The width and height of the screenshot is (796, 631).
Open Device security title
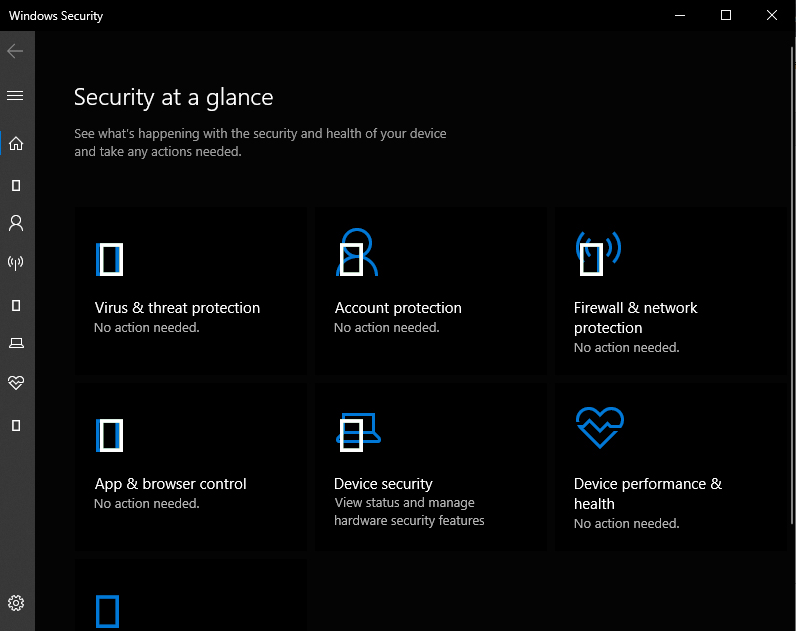(383, 484)
